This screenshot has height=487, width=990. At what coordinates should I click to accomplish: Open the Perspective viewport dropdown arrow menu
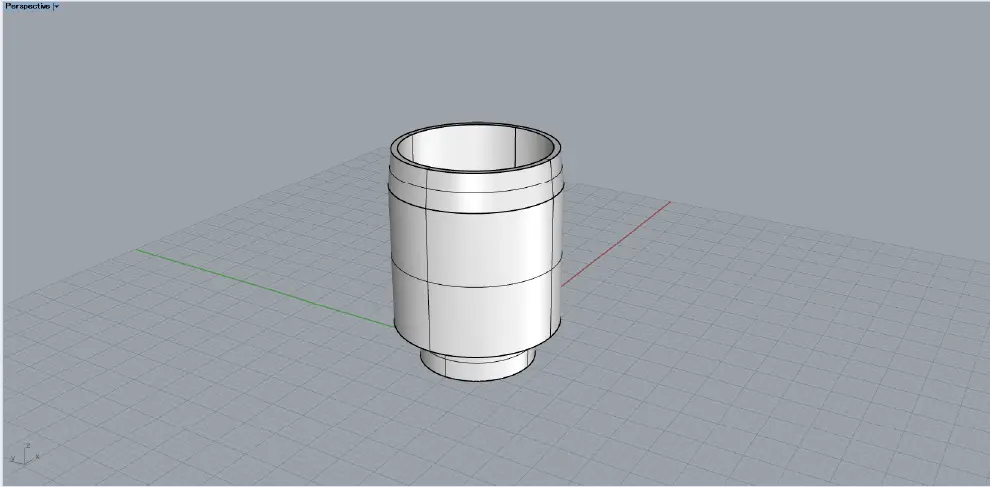(x=56, y=6)
